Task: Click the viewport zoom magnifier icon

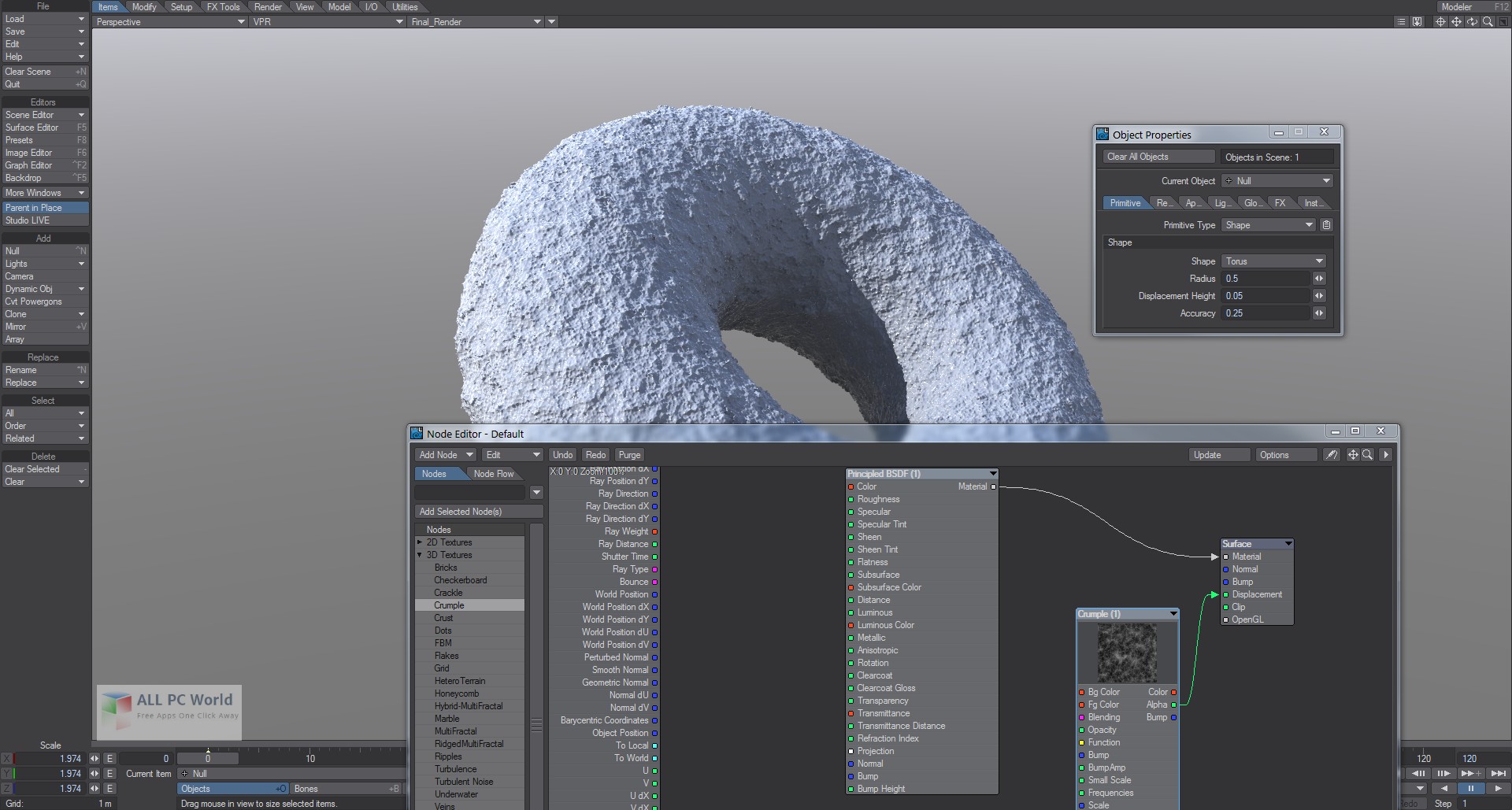Action: pos(1488,22)
